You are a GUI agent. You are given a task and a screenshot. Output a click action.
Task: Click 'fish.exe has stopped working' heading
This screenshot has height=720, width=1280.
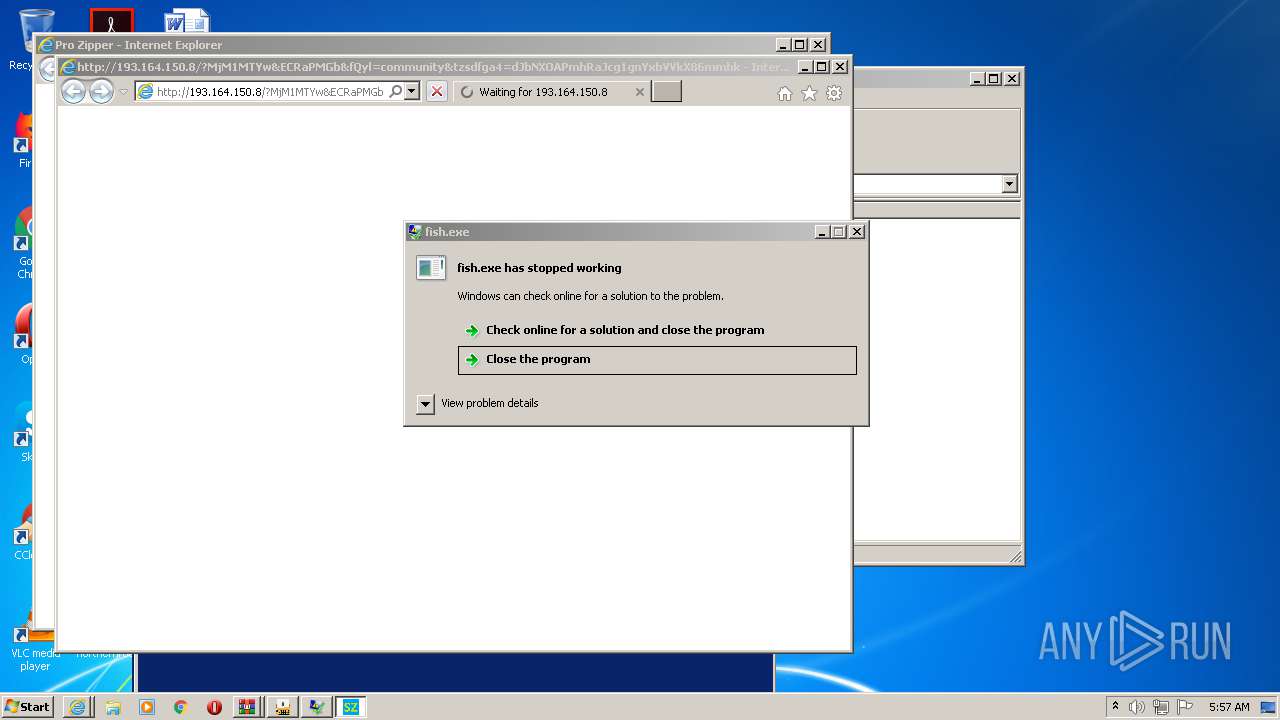539,268
